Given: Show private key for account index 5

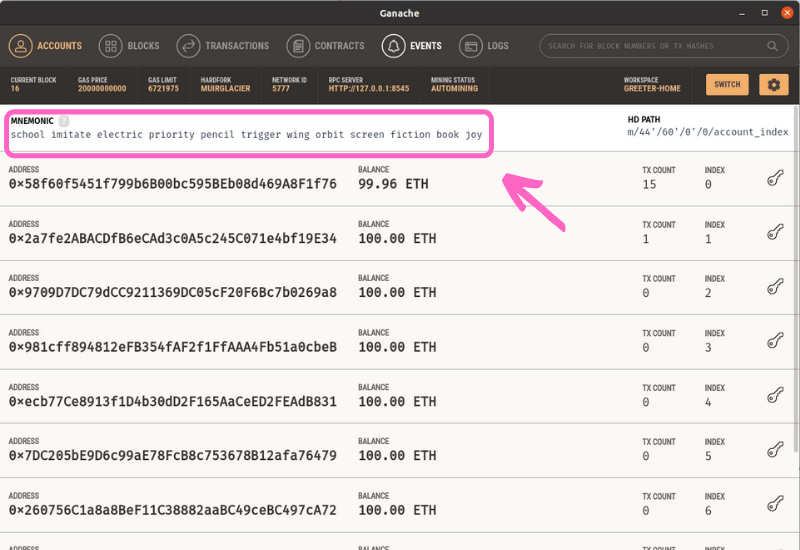Looking at the screenshot, I should [775, 450].
